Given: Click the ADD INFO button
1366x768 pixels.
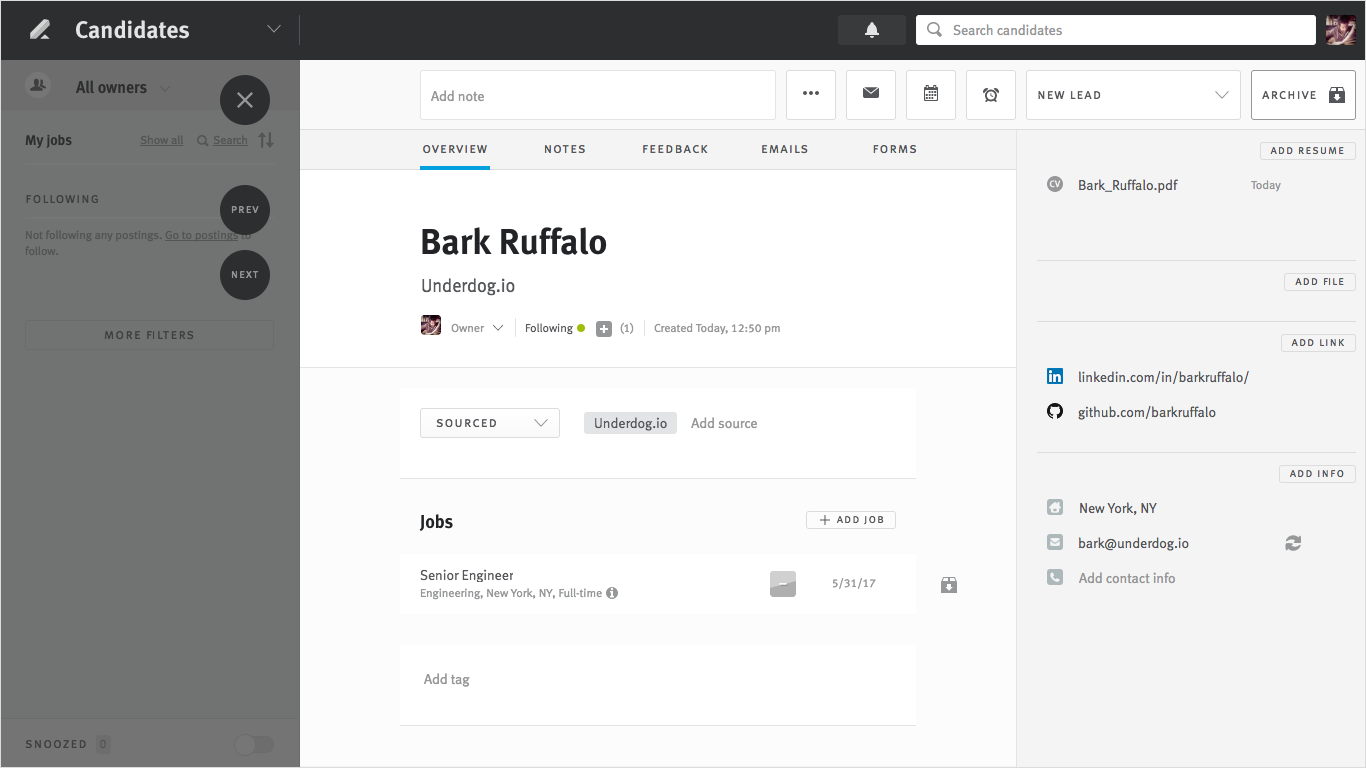Looking at the screenshot, I should 1317,474.
